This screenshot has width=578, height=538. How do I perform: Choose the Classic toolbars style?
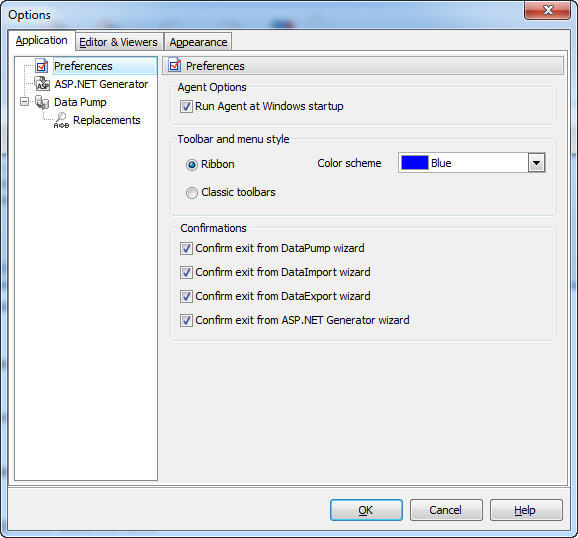point(192,192)
